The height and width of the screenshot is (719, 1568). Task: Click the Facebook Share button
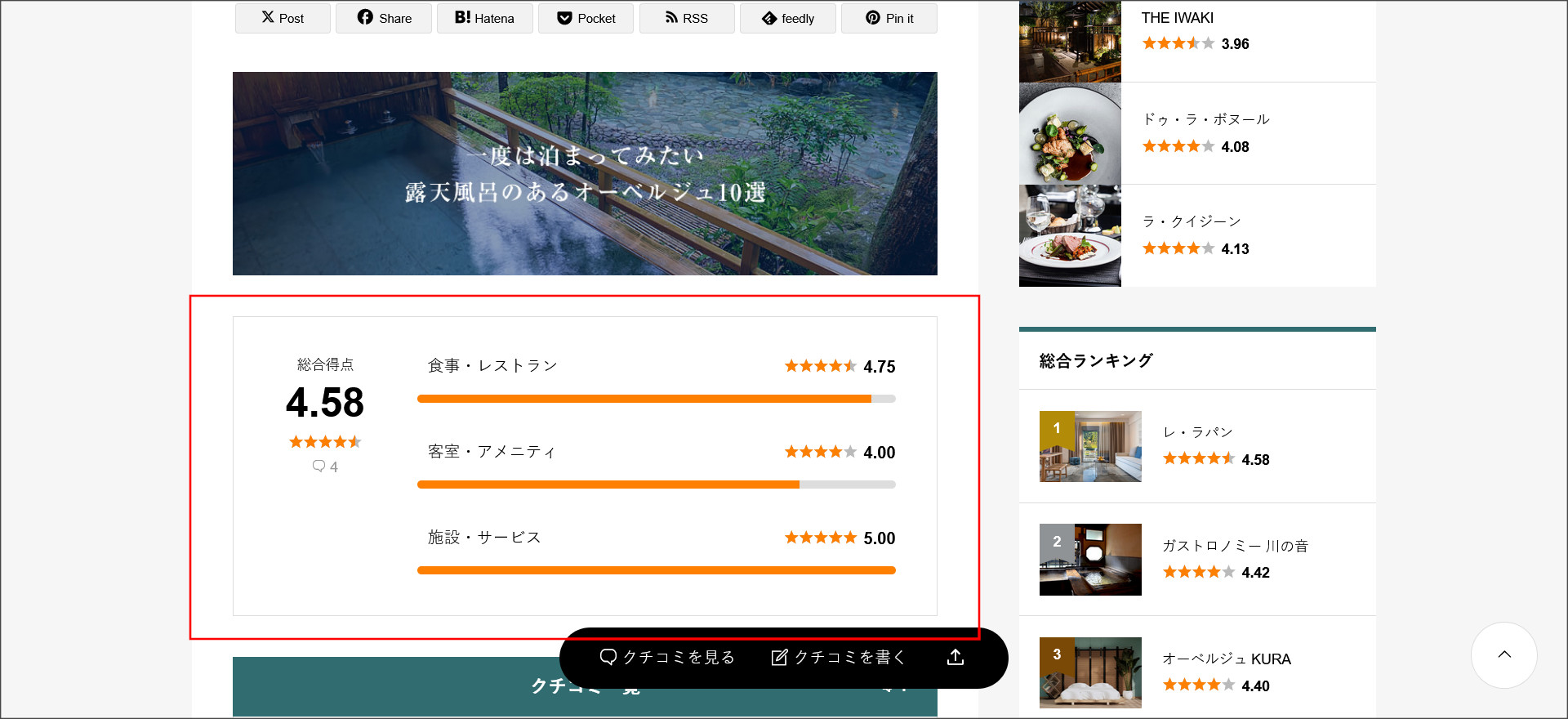384,18
